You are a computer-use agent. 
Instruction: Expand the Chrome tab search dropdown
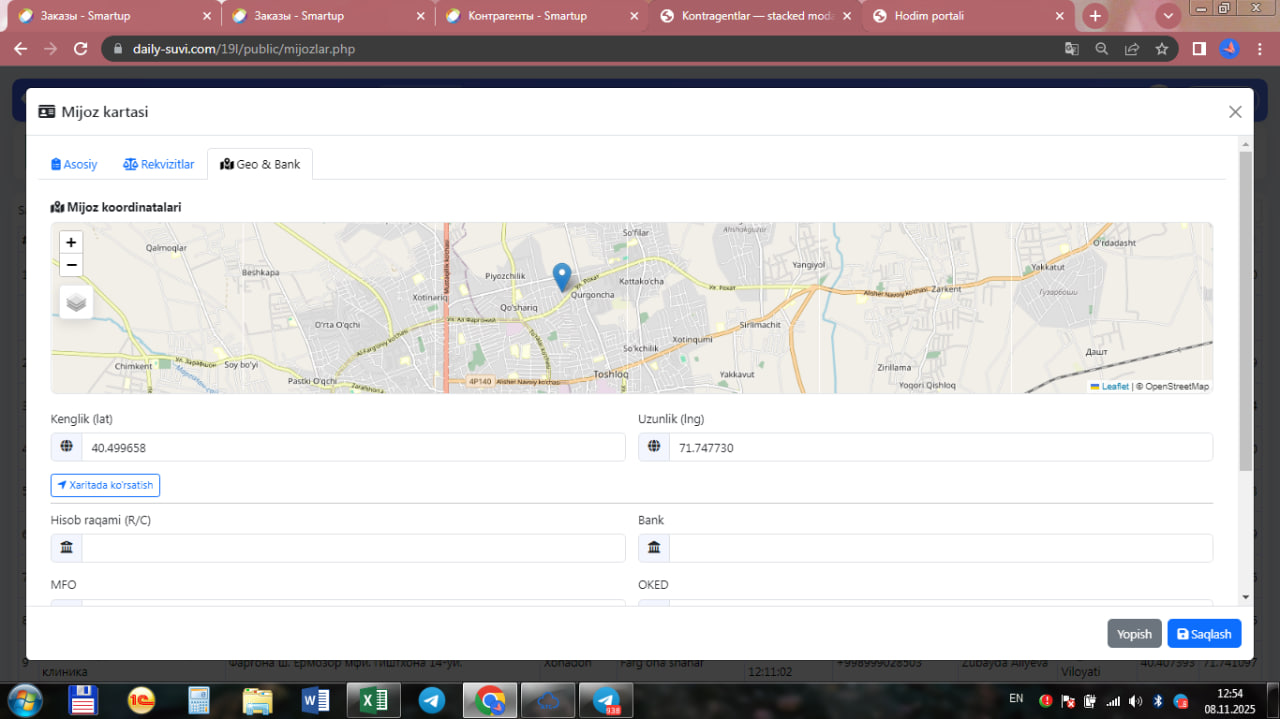coord(1167,16)
